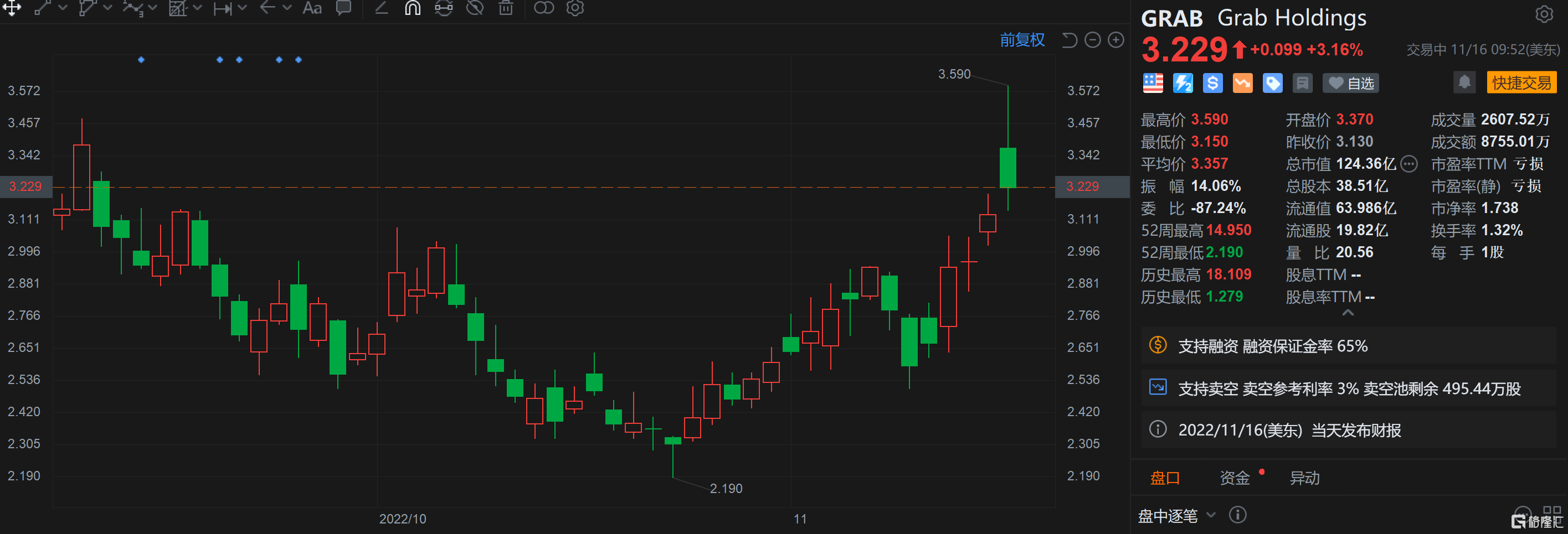The image size is (1568, 534).
Task: Open drawing toolbar settings gear
Action: coord(575,7)
